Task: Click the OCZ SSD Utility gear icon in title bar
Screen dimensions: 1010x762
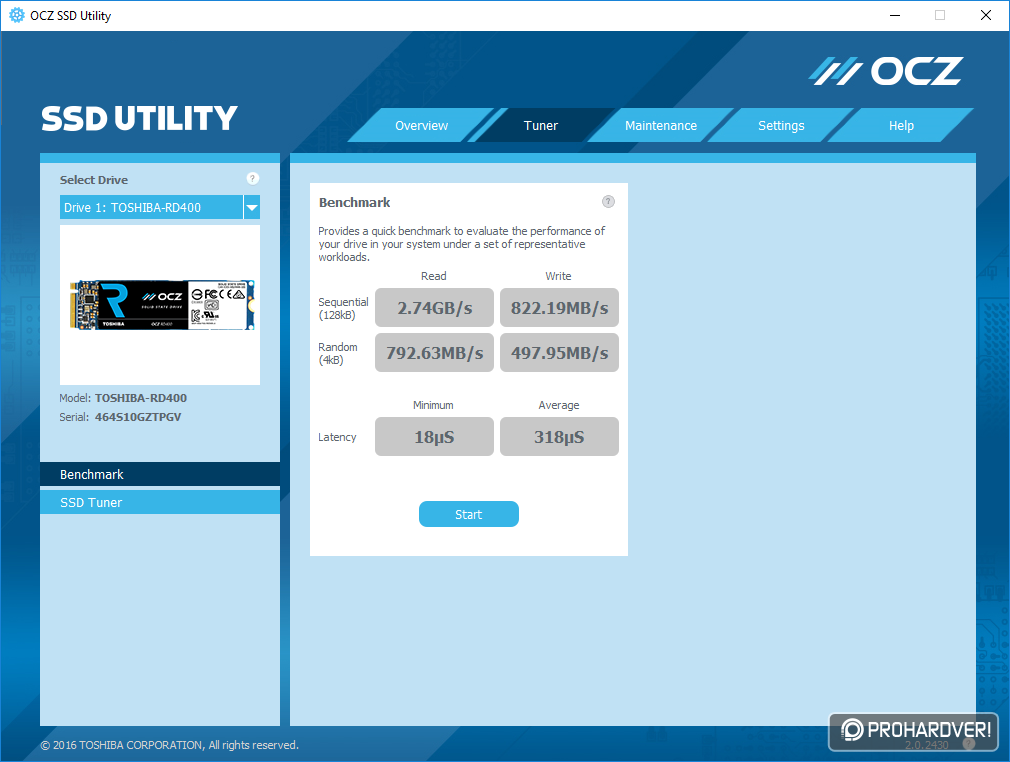Action: tap(17, 15)
